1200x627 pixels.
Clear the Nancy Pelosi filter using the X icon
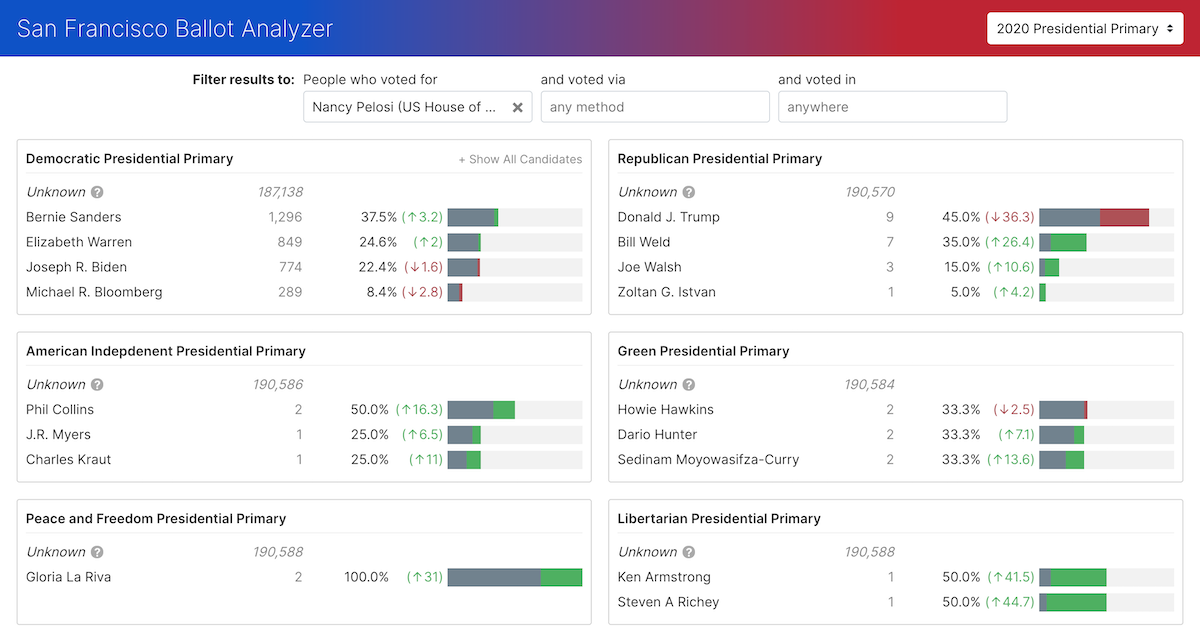coord(517,106)
